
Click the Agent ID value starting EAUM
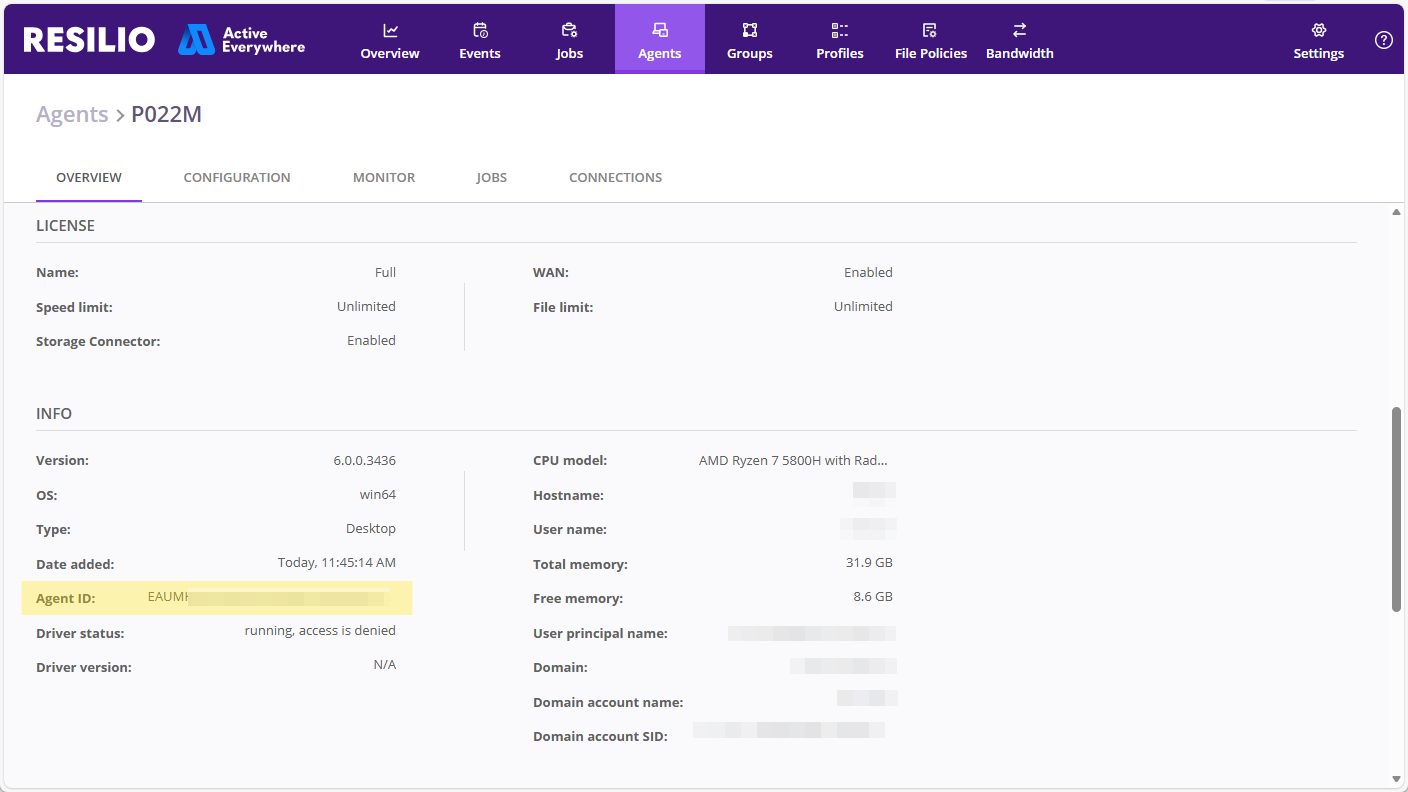pyautogui.click(x=265, y=598)
